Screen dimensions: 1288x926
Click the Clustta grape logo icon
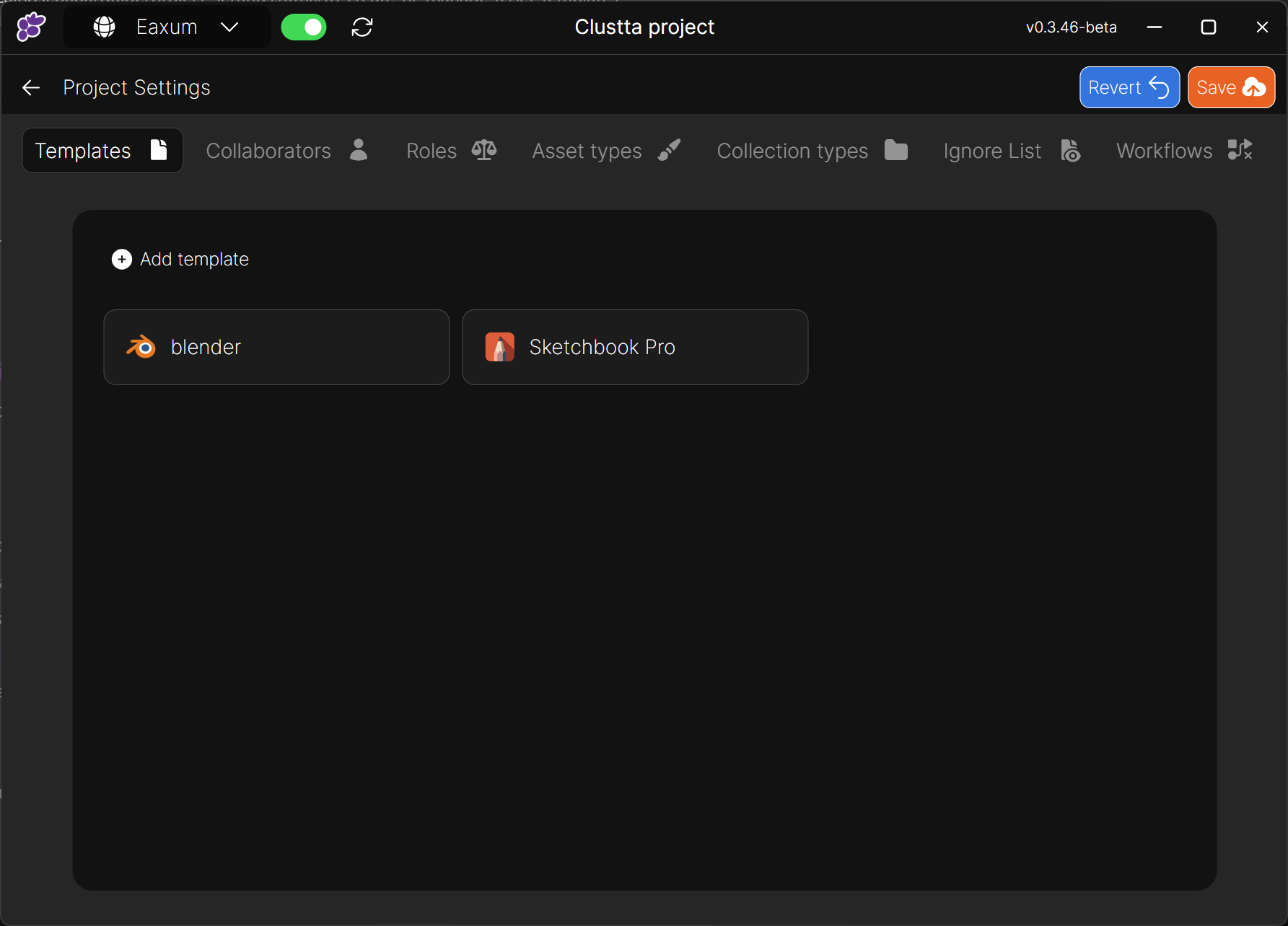[31, 27]
